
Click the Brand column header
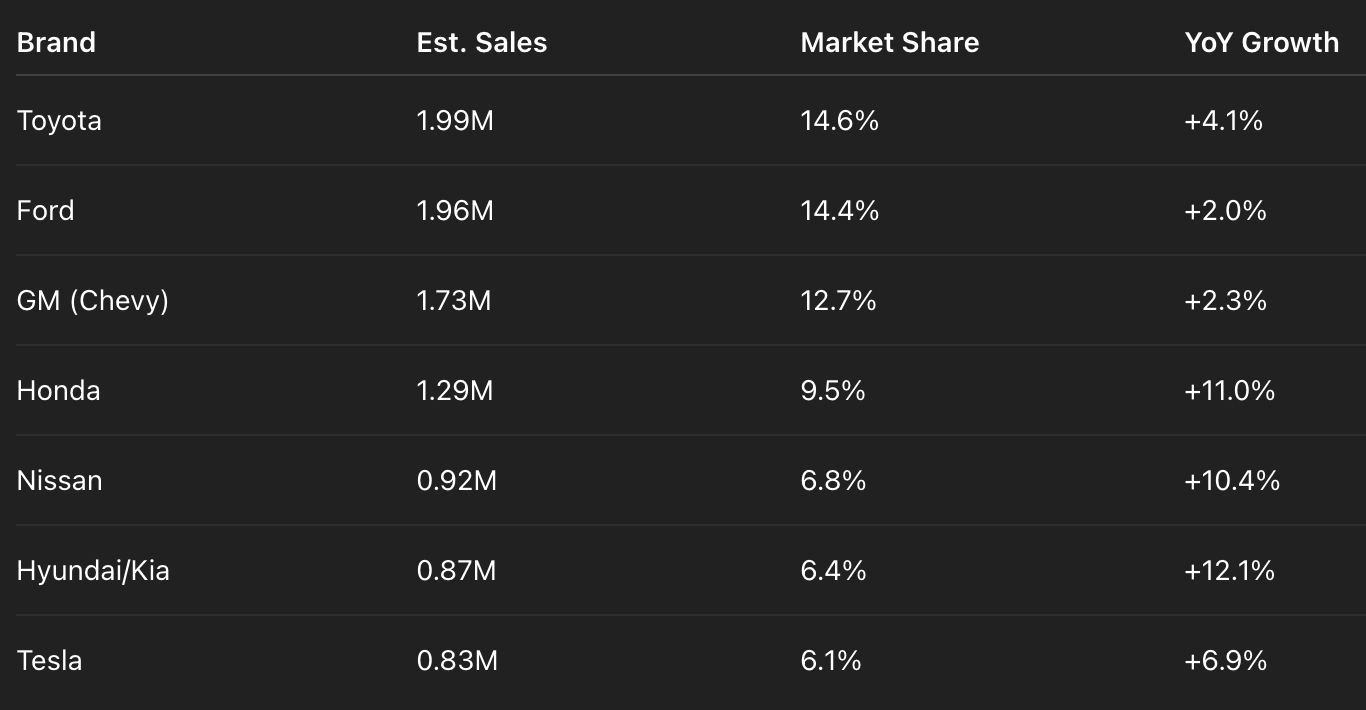point(56,42)
